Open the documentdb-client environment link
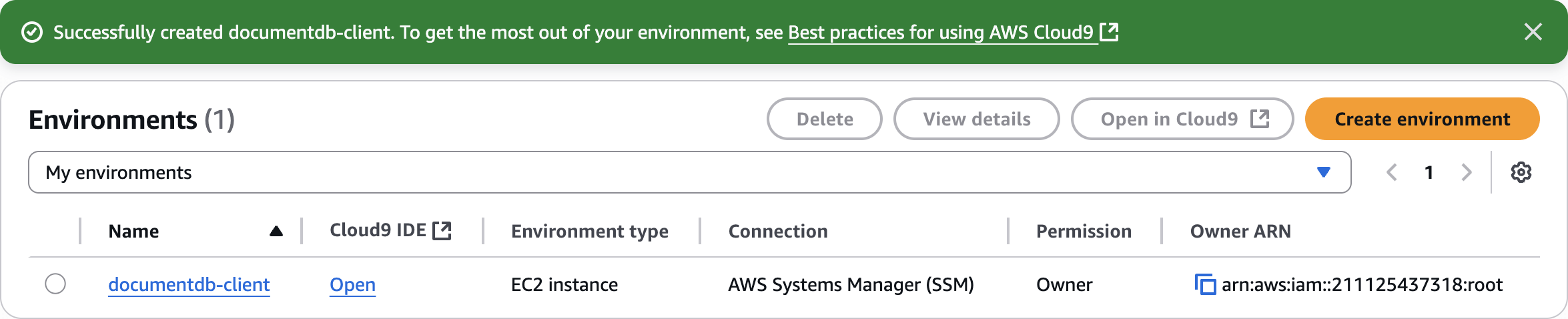 pyautogui.click(x=189, y=284)
